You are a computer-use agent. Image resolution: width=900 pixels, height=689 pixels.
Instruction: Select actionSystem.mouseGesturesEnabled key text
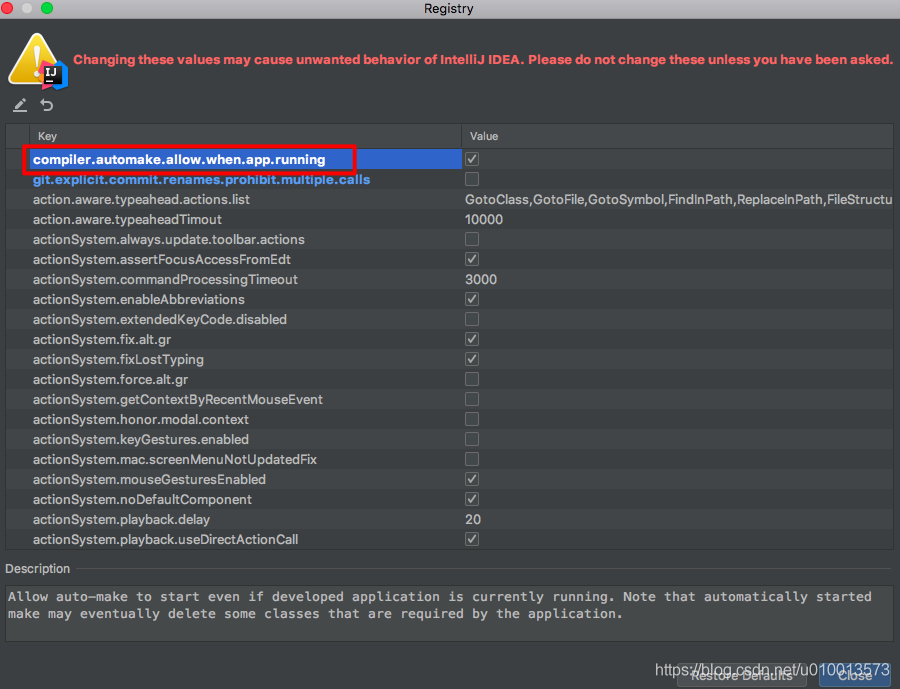pyautogui.click(x=149, y=479)
